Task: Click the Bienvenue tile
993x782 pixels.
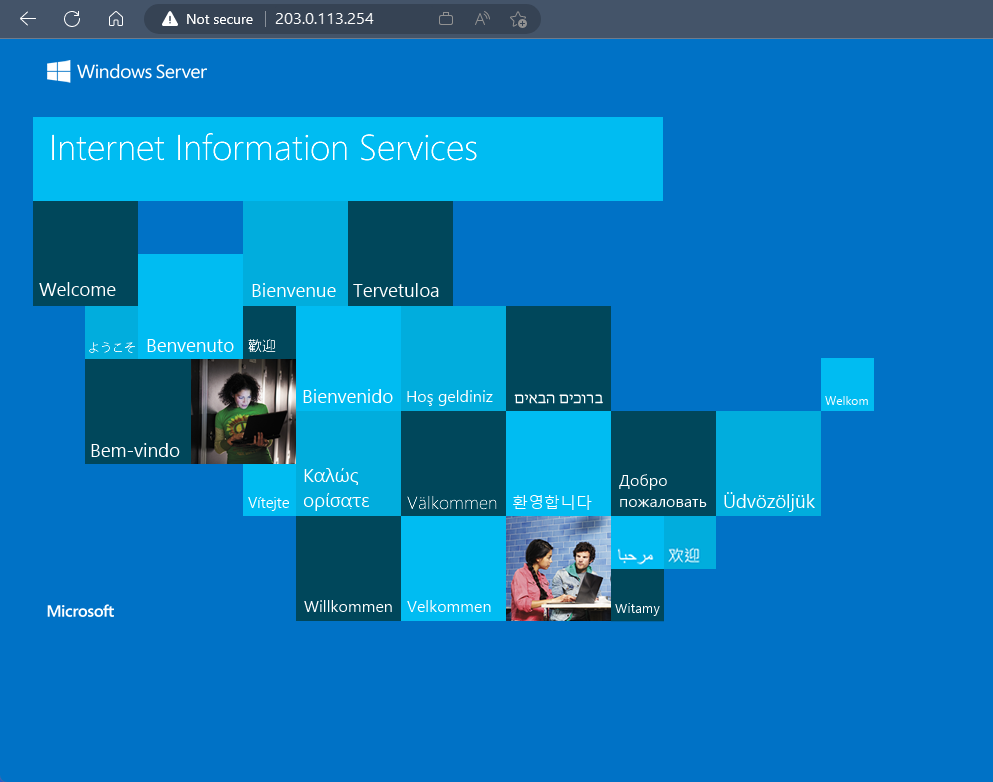Action: [295, 253]
